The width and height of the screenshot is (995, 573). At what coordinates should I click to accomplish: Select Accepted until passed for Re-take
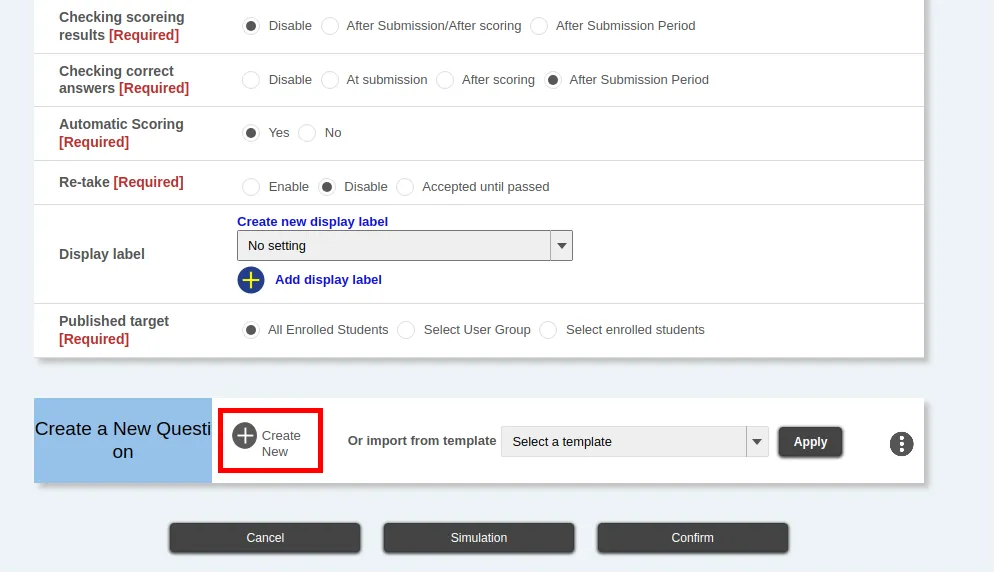point(405,187)
